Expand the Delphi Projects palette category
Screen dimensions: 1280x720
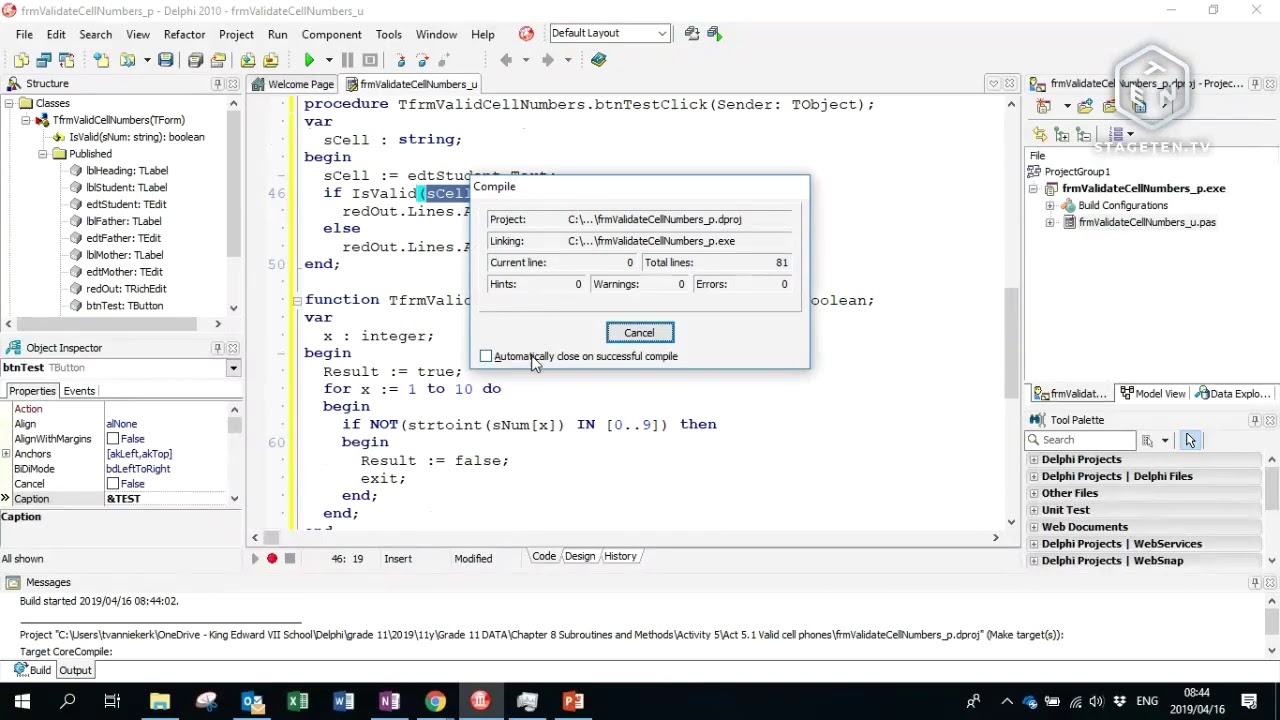pos(1034,459)
